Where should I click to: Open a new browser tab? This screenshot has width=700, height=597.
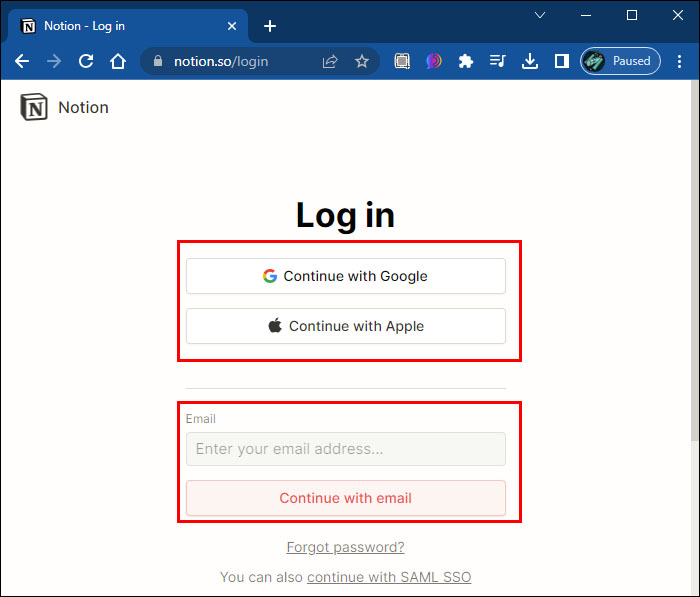[x=270, y=26]
